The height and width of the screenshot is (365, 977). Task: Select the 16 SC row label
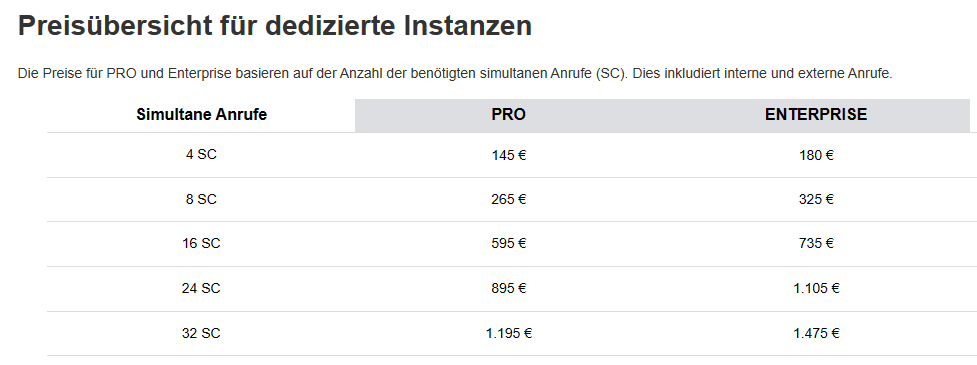tap(201, 244)
